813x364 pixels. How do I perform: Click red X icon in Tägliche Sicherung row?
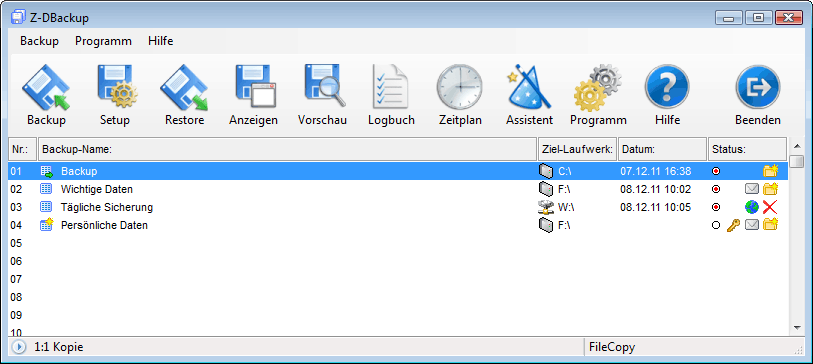point(770,207)
